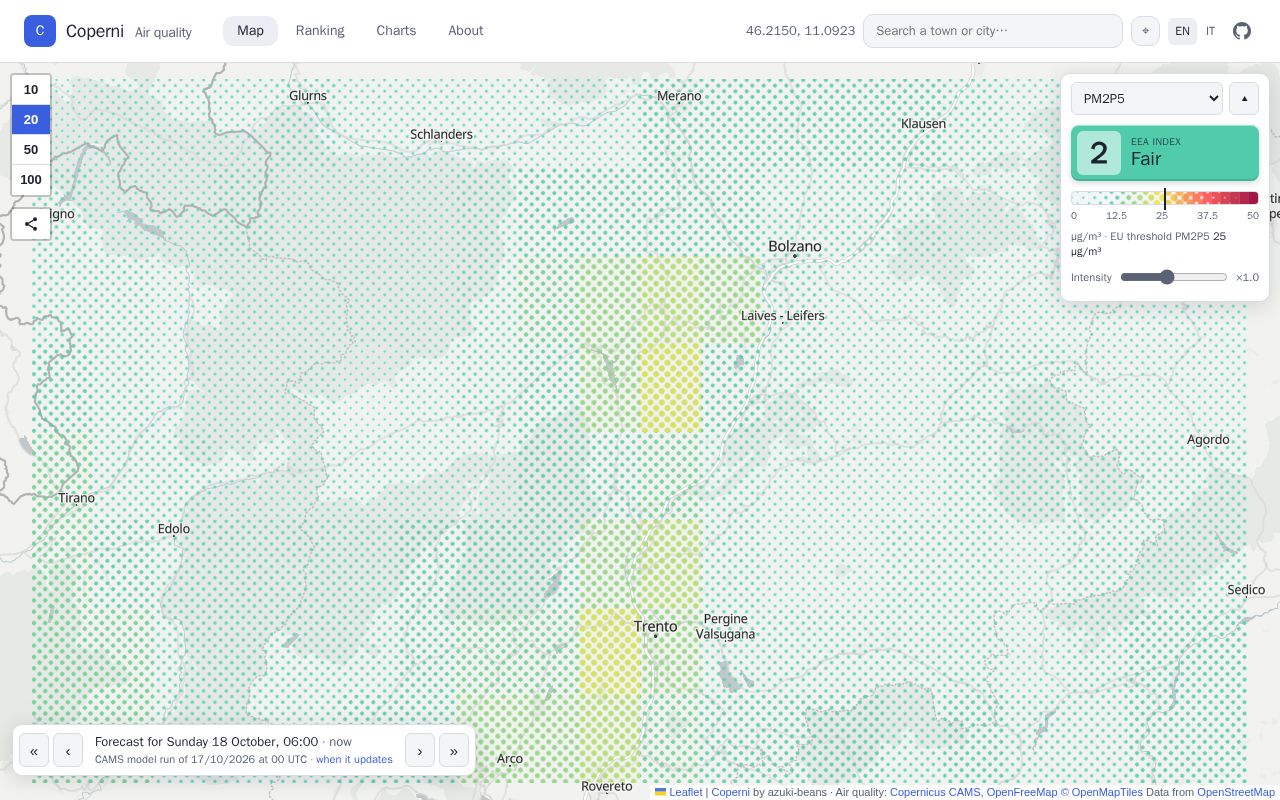Open the OpenStreetMap attribution link
The image size is (1280, 800).
(x=1236, y=792)
